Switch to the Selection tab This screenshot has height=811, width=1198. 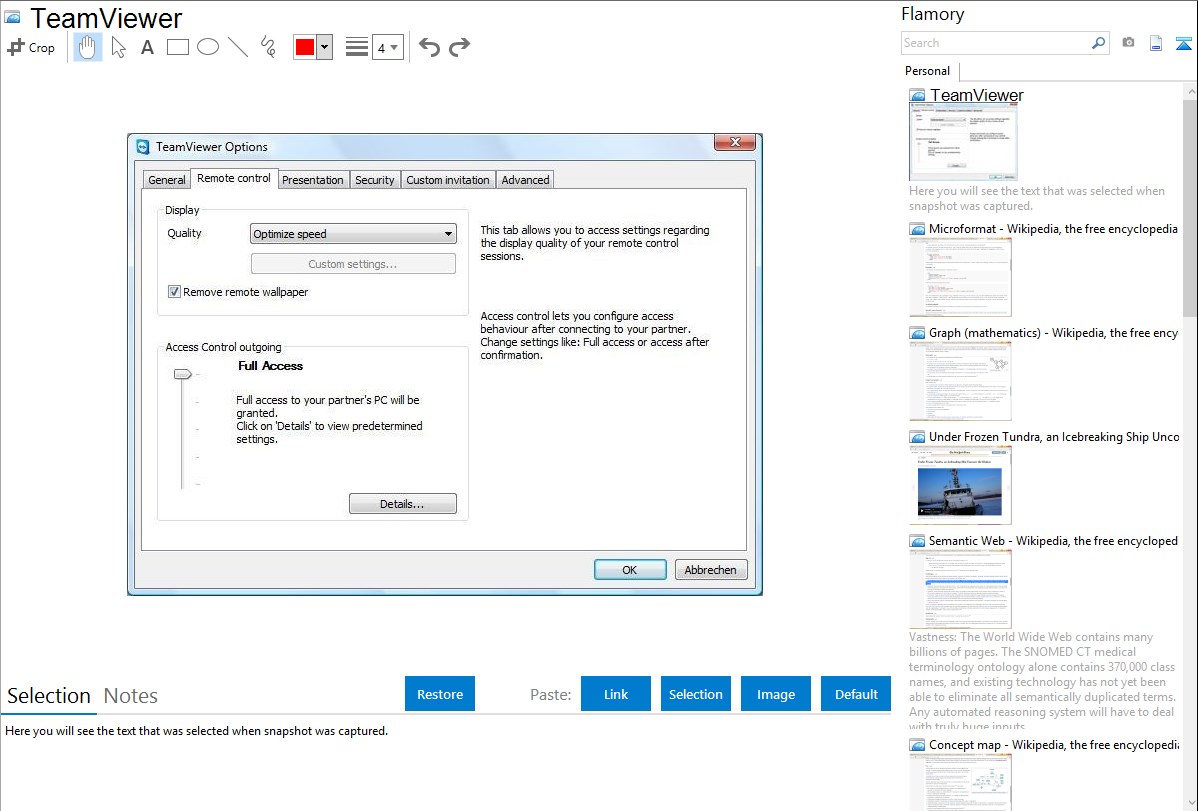(49, 696)
